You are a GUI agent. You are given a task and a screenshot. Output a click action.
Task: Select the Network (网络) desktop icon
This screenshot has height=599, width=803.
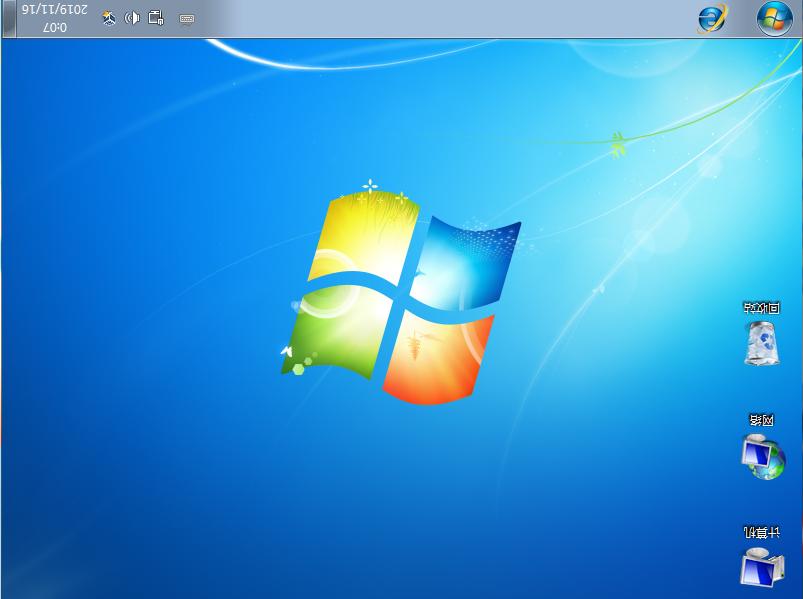coord(763,456)
